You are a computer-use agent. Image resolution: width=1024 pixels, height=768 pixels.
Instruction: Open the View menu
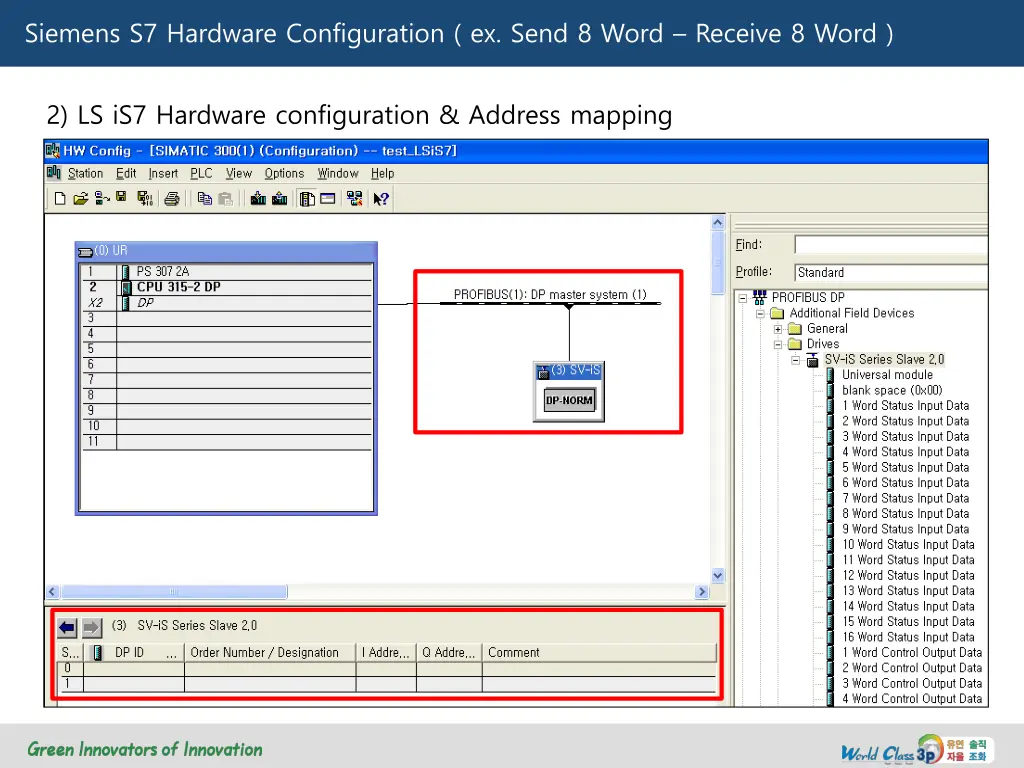pos(238,173)
